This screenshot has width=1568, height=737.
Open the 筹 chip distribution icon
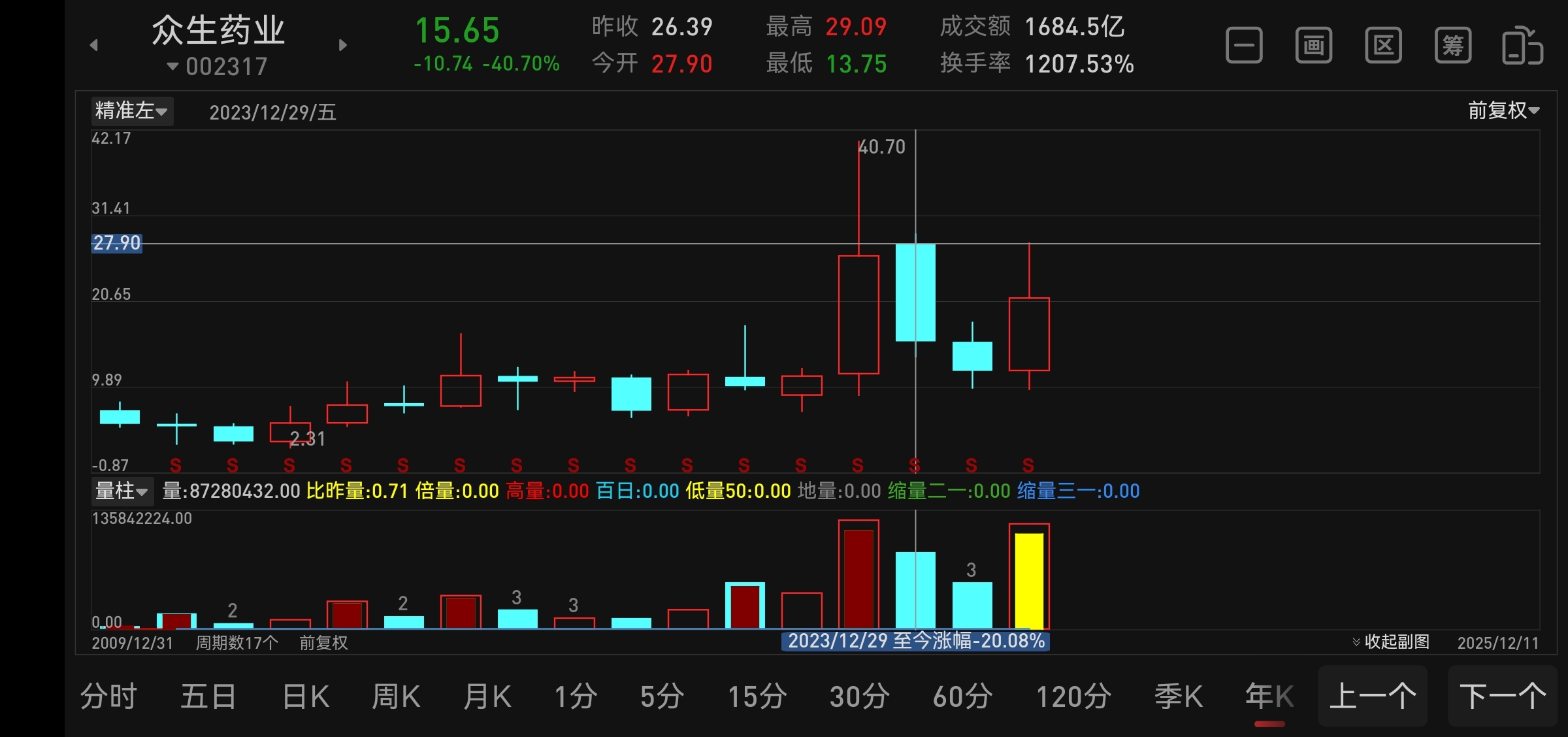coord(1453,46)
